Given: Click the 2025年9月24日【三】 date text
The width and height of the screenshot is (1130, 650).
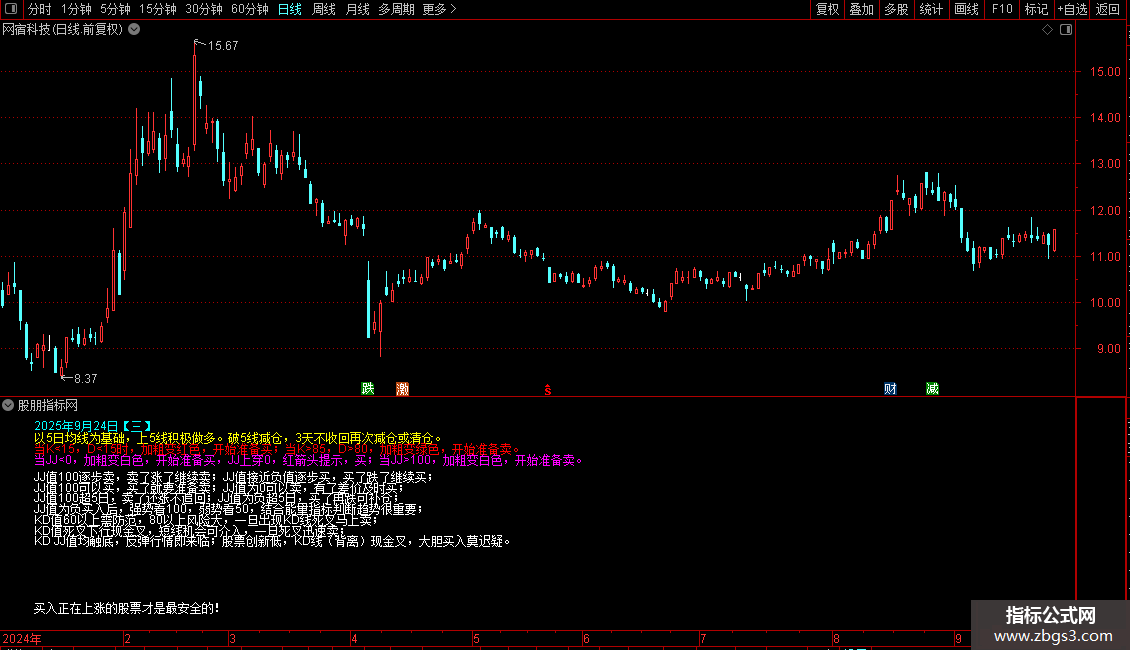Looking at the screenshot, I should point(93,427).
